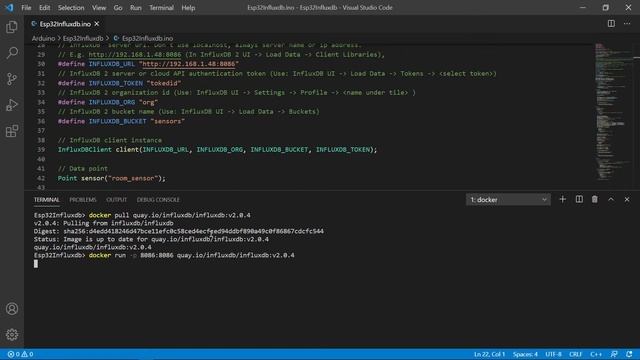Screen dimensions: 640x360
Task: Switch to the PROBLEMS panel tab
Action: pos(83,200)
